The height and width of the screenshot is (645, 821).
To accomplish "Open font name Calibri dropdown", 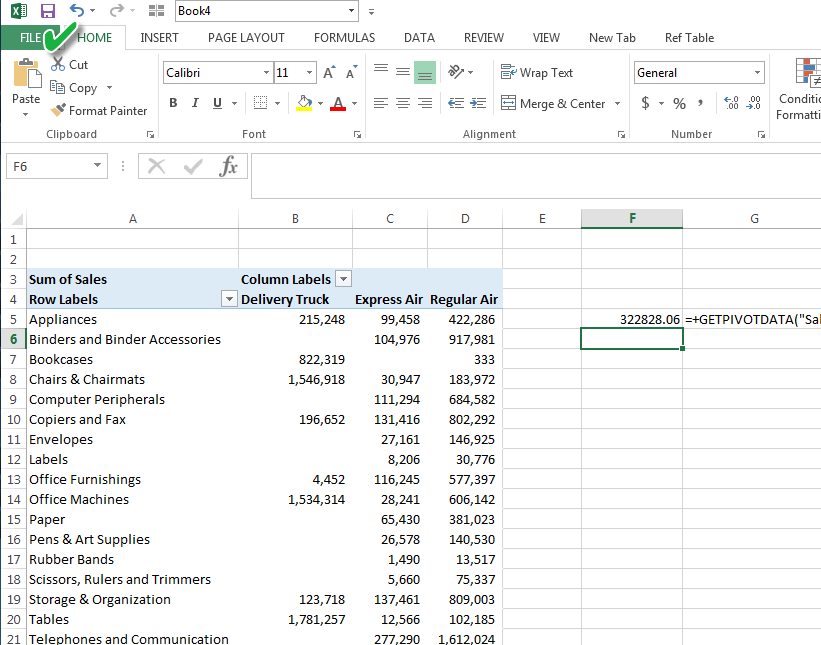I will [x=267, y=72].
